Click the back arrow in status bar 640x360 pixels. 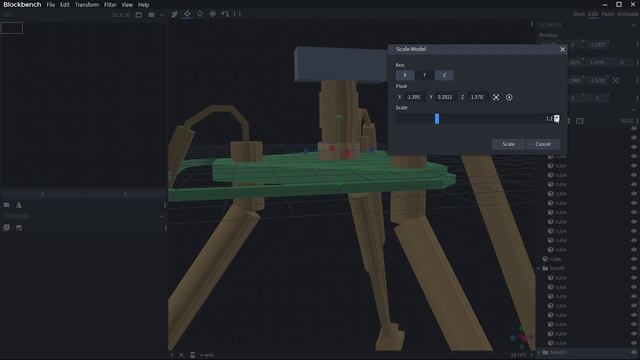(x=172, y=355)
